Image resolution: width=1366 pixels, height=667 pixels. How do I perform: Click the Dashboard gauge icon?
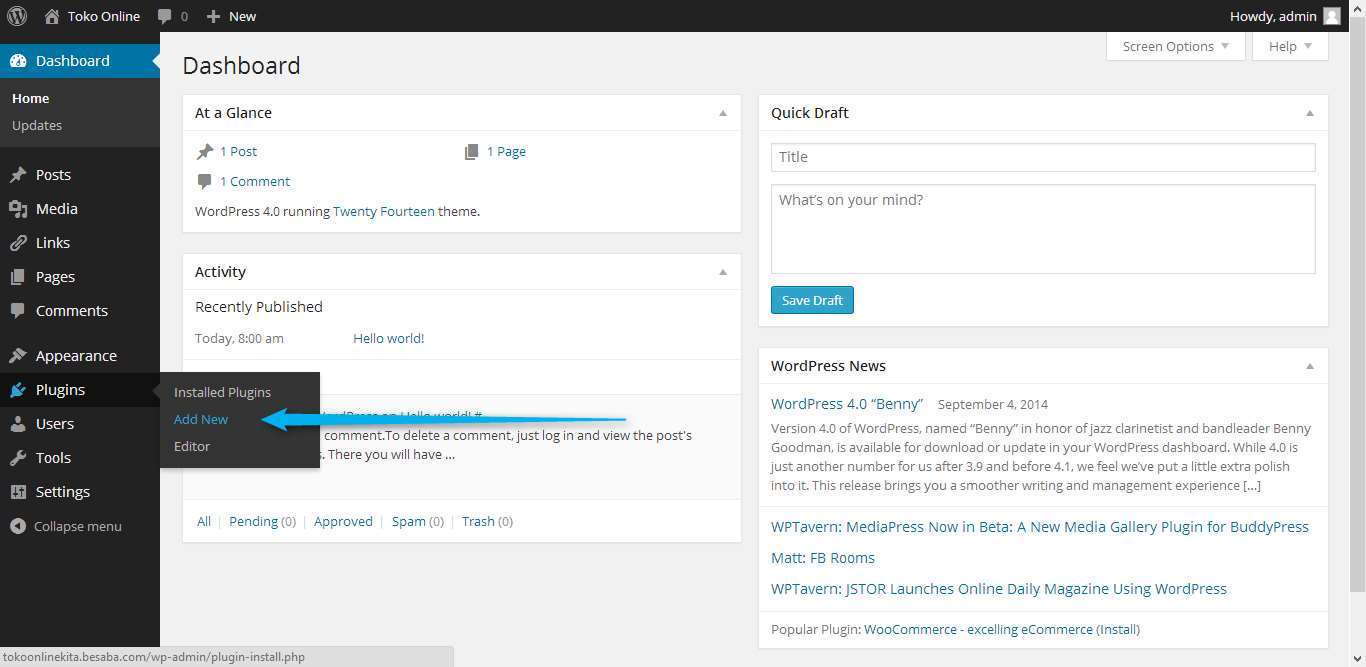coord(18,61)
